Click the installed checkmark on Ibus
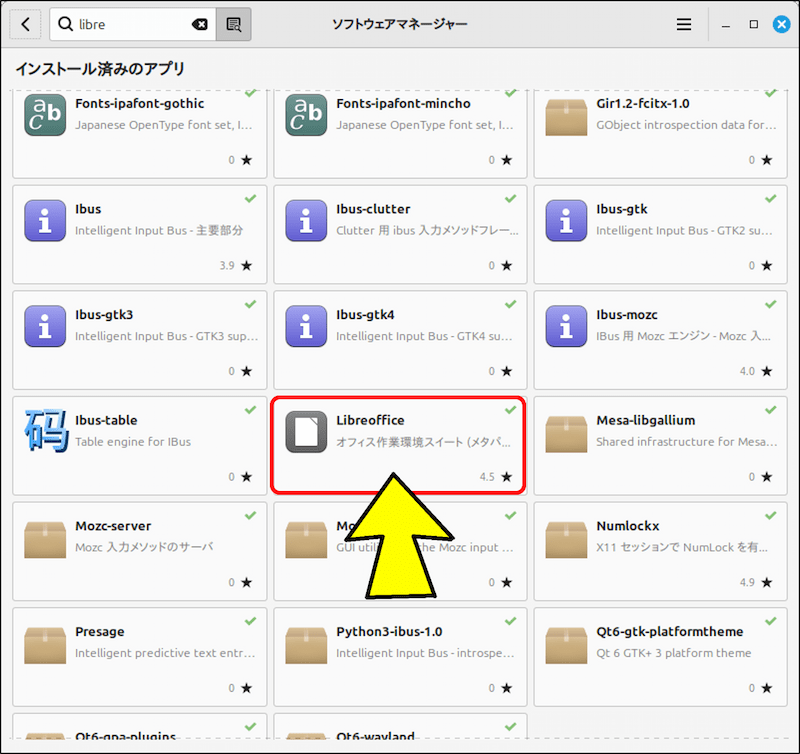800x754 pixels. (x=249, y=198)
